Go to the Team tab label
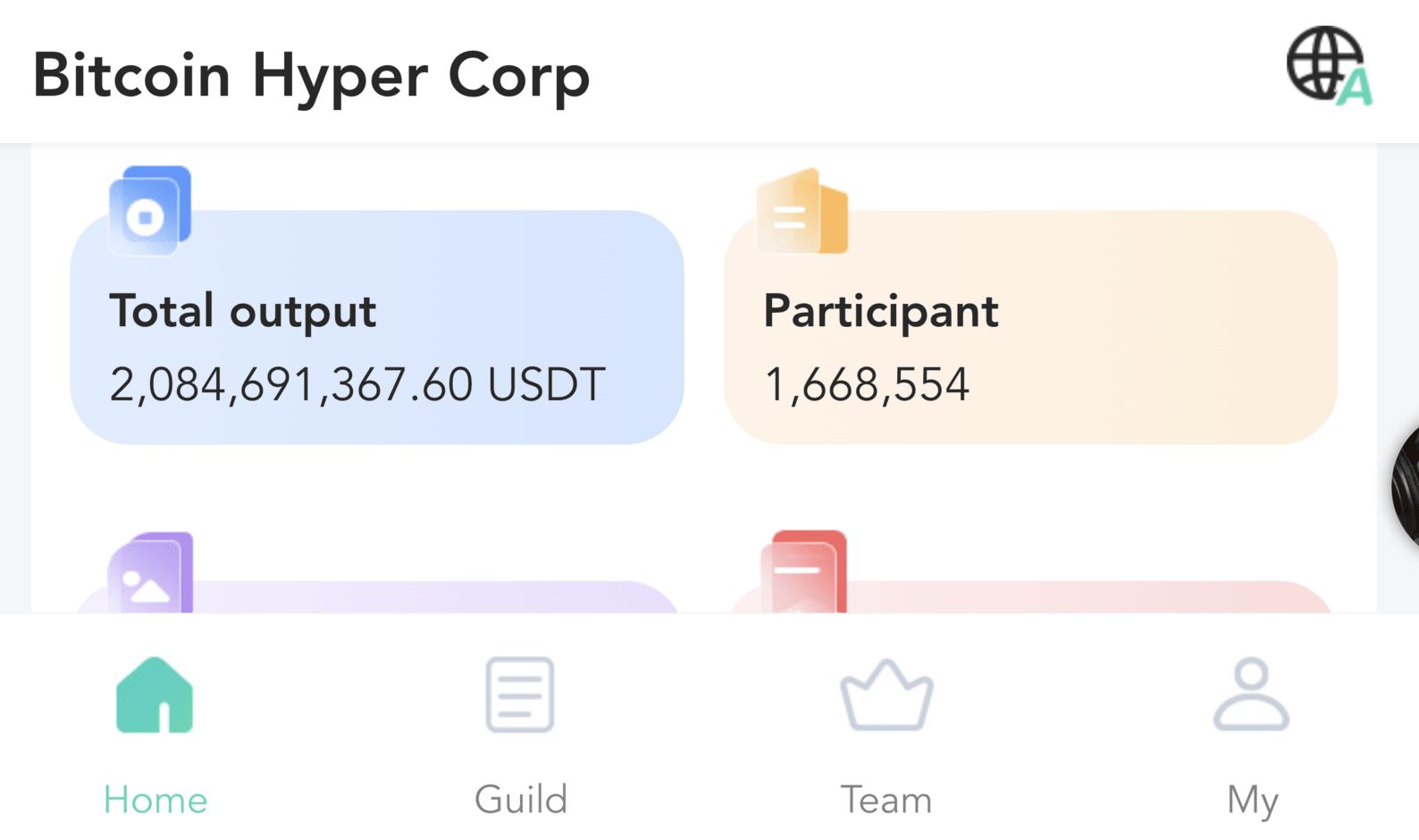 pyautogui.click(x=886, y=800)
